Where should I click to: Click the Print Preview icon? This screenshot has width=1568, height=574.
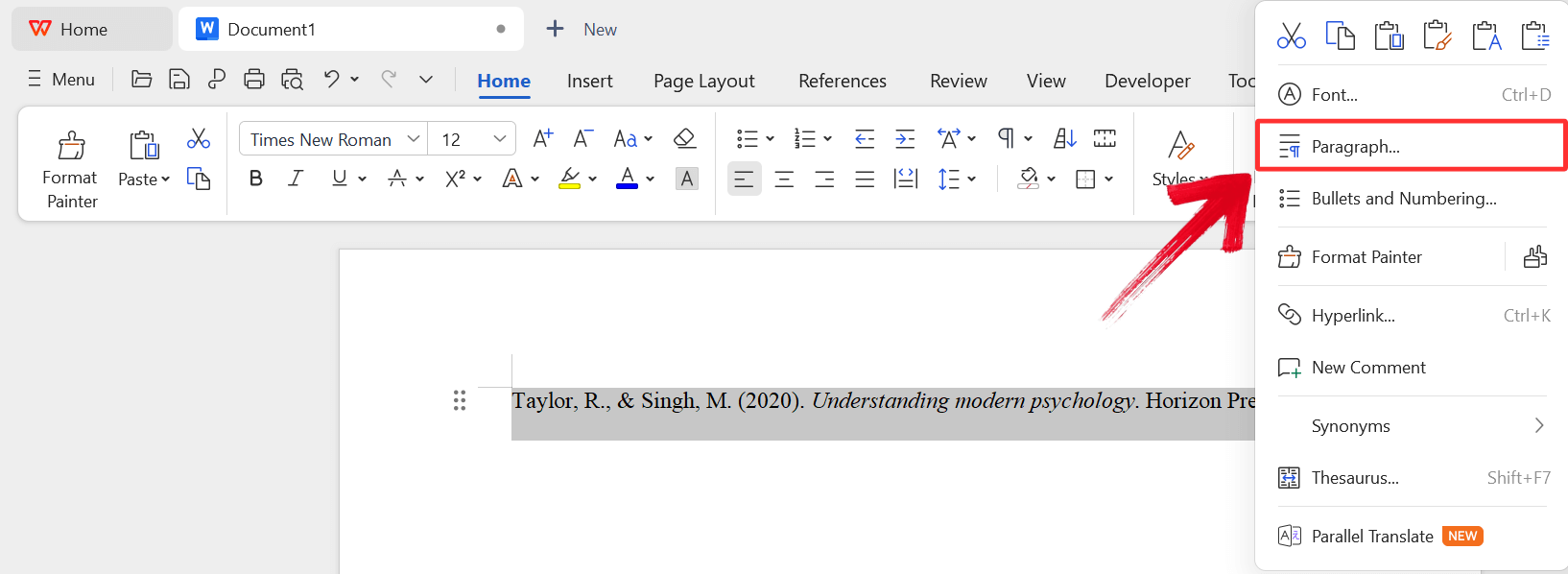[x=292, y=79]
